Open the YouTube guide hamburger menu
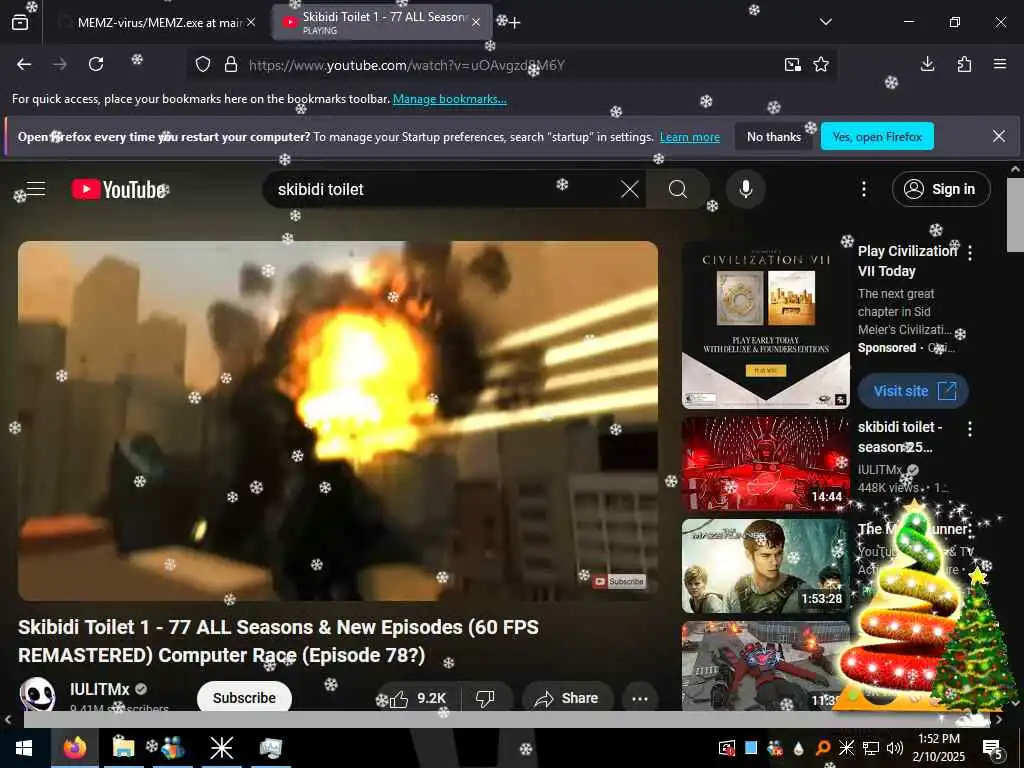 pos(35,189)
